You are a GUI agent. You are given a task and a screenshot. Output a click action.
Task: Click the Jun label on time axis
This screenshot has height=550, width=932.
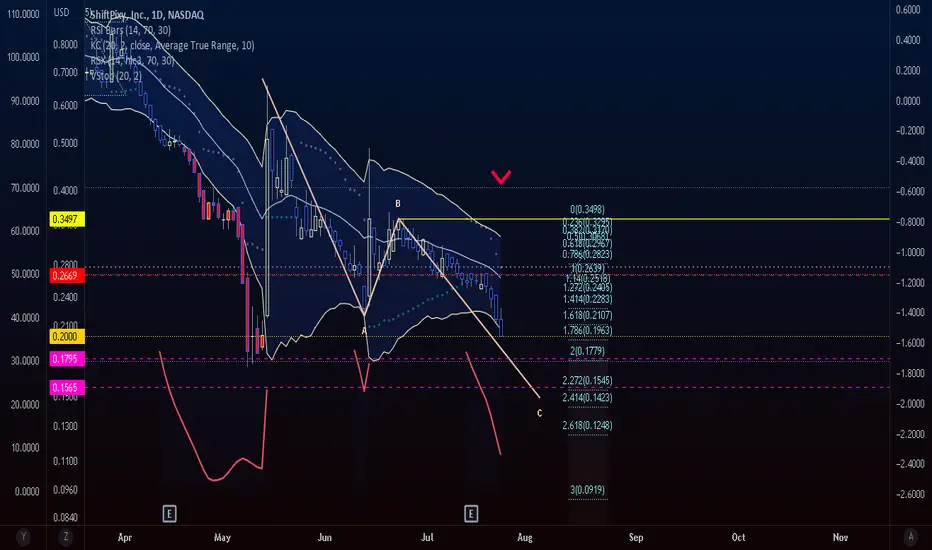click(325, 538)
